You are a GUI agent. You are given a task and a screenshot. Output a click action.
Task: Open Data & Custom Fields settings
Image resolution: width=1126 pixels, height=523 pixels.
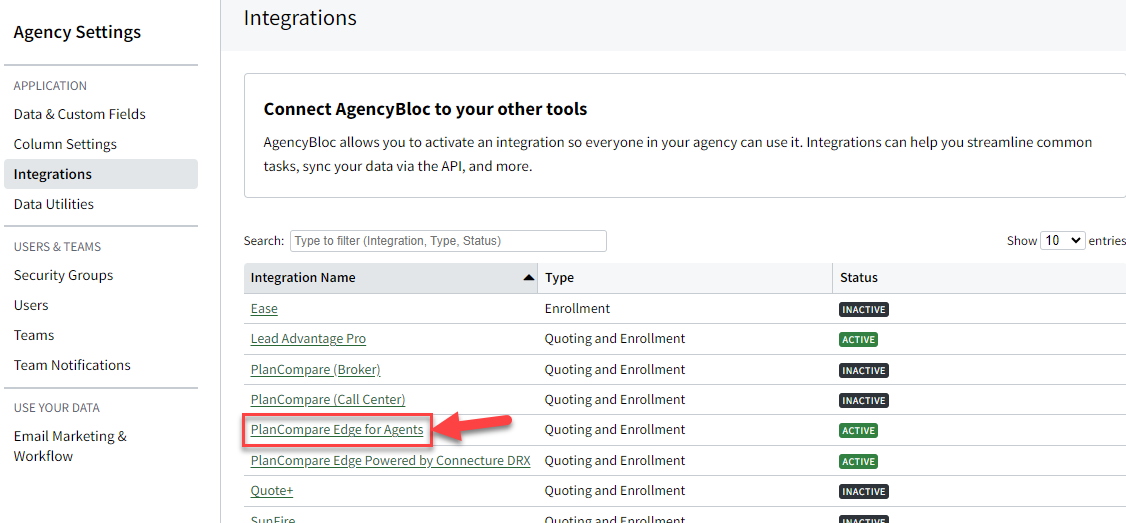[x=80, y=114]
